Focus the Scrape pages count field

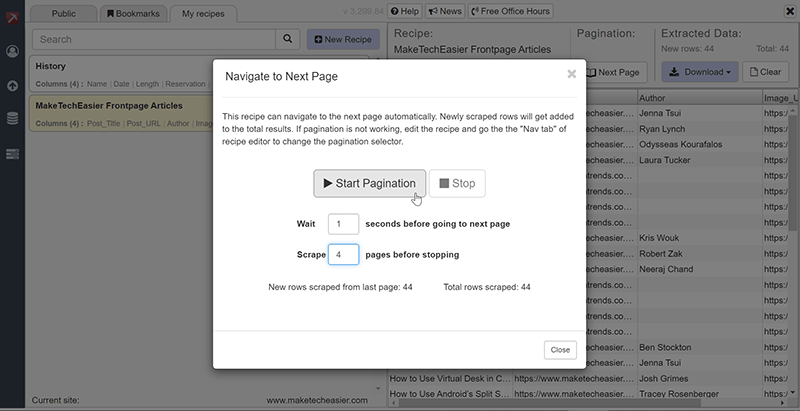point(343,254)
